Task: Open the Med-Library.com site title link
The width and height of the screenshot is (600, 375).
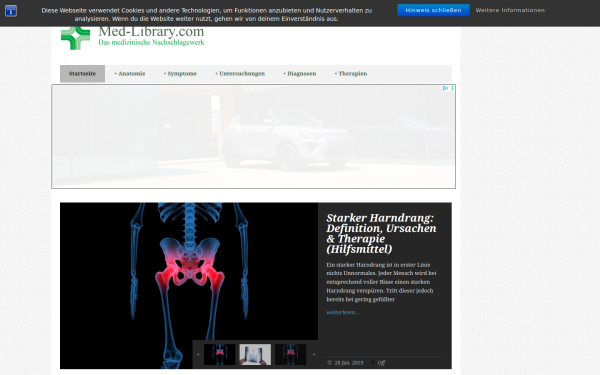Action: [x=151, y=32]
